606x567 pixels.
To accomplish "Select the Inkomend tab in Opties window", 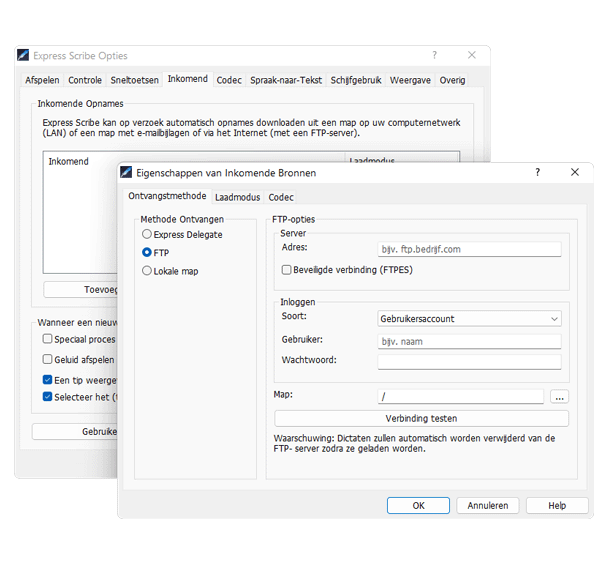I will click(x=188, y=79).
